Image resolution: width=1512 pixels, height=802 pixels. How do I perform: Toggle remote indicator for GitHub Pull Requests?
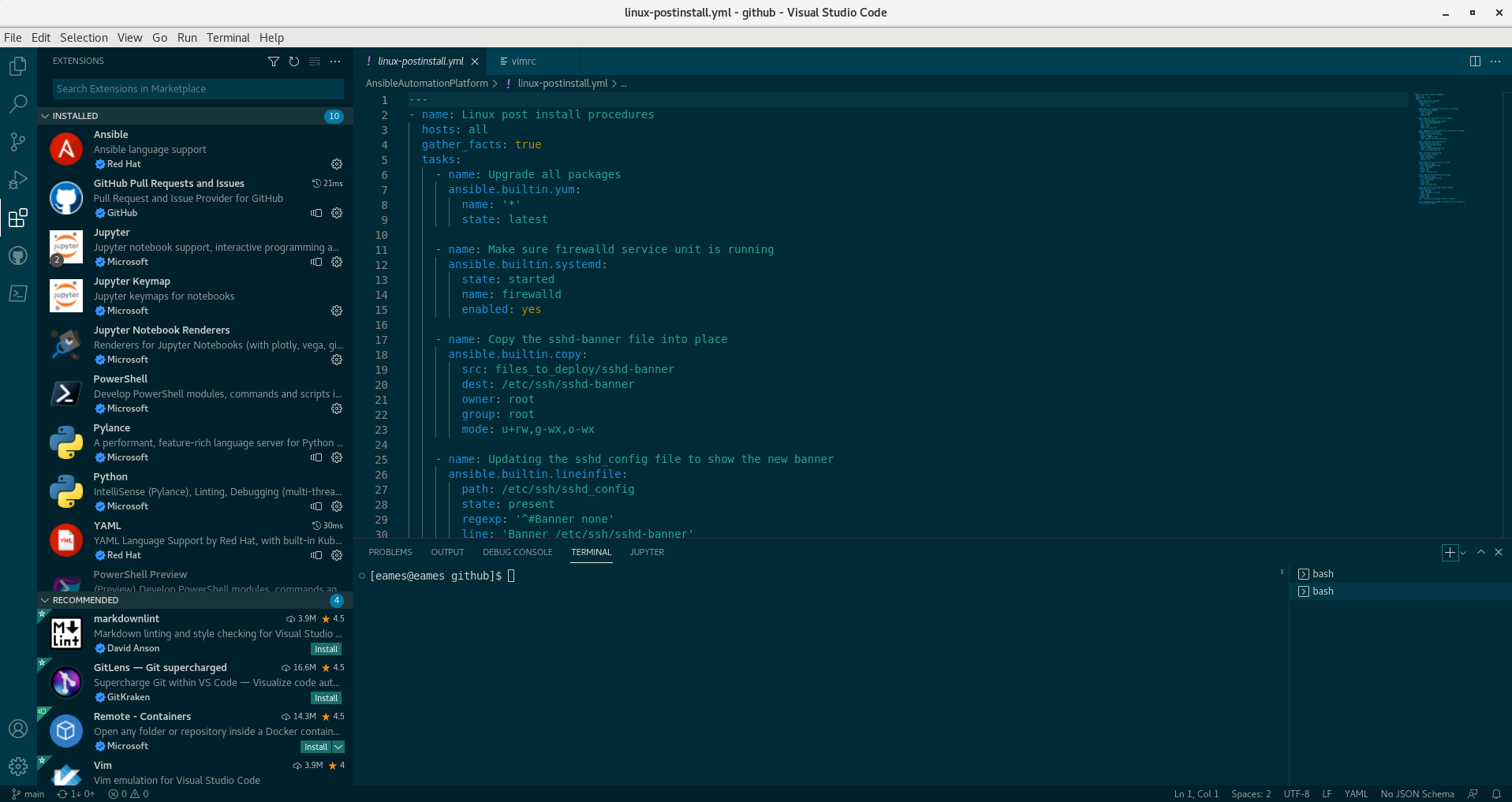click(316, 213)
